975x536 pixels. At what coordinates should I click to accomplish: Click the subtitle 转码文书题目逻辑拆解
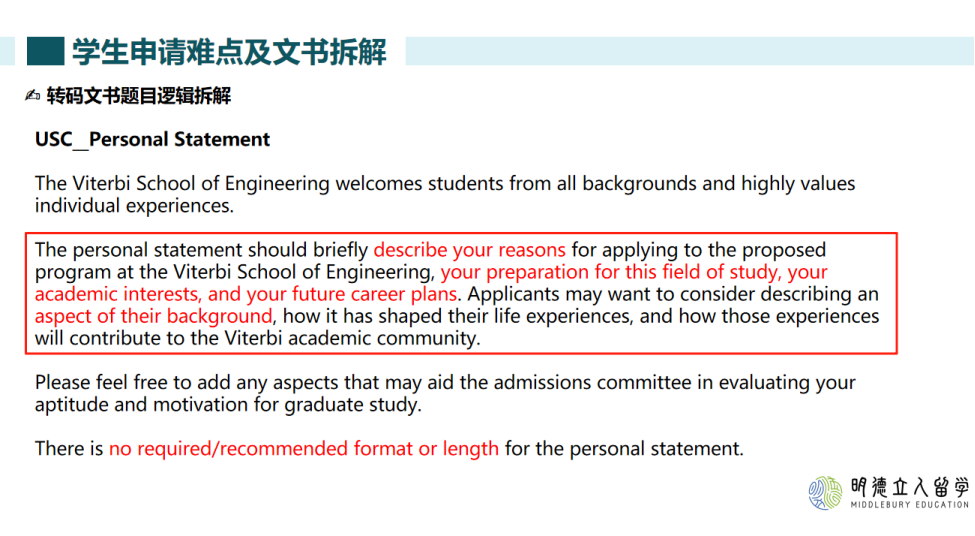coord(138,96)
